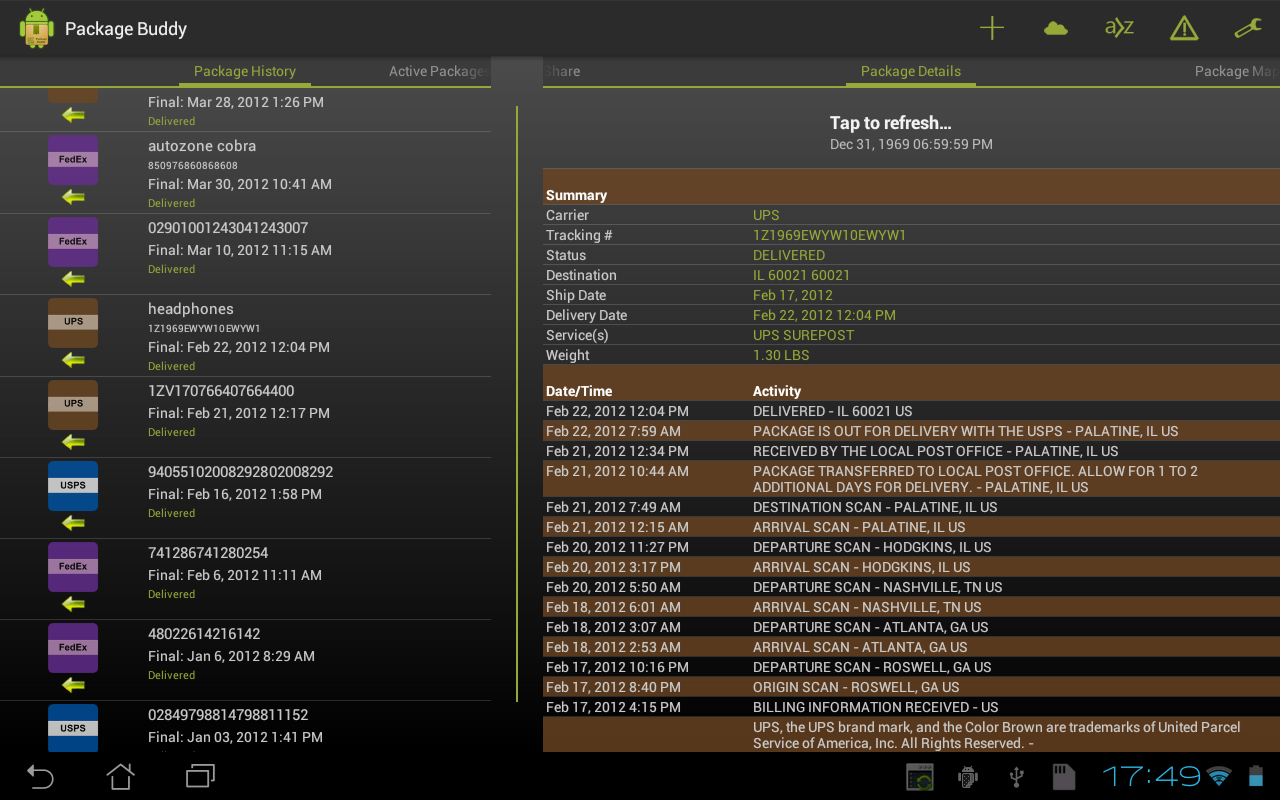Tap the ORIGIN SCAN - ROSWELL activity row
The height and width of the screenshot is (800, 1280).
click(911, 687)
